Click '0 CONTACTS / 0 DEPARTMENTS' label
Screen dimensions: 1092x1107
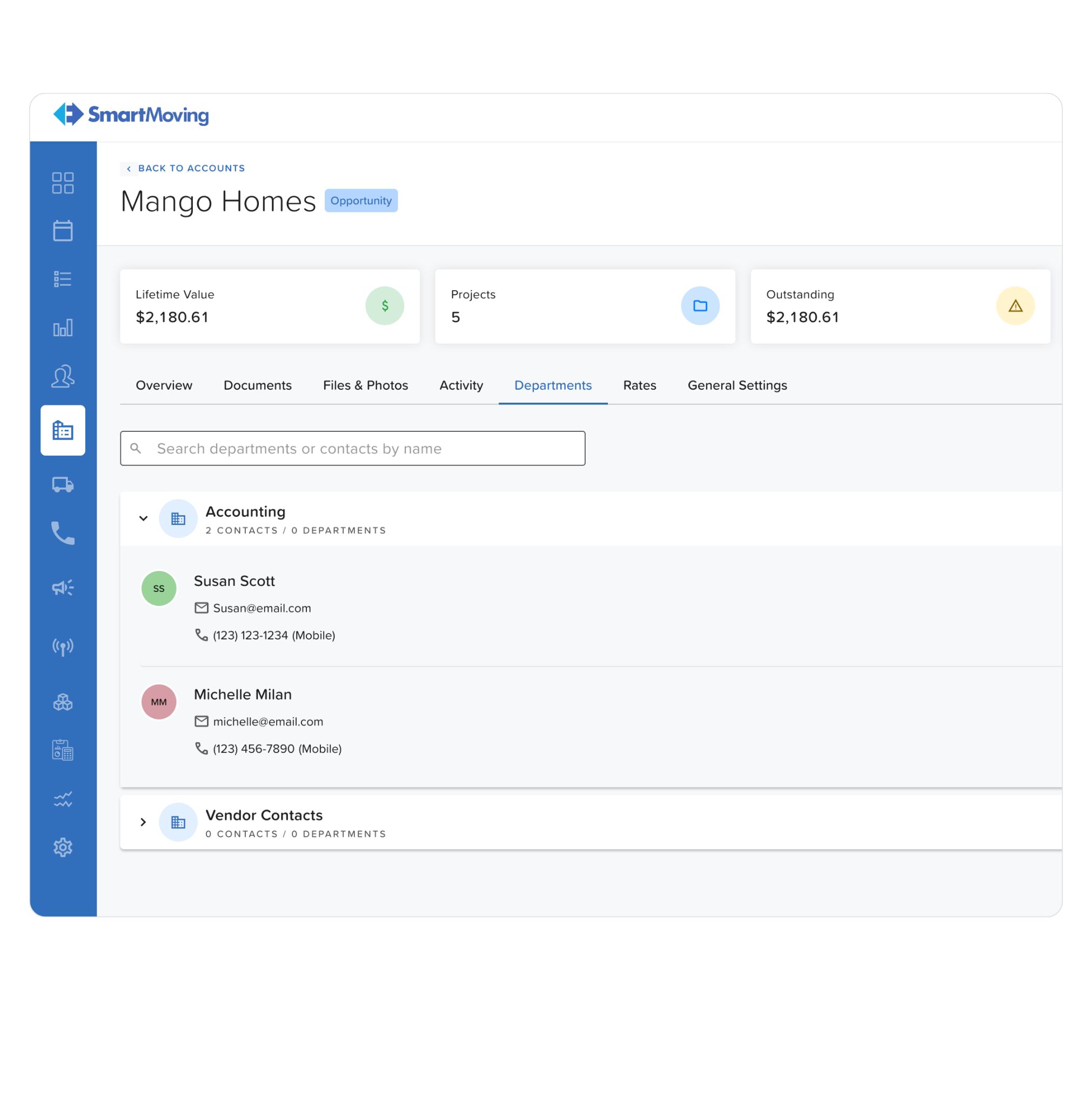[x=296, y=833]
